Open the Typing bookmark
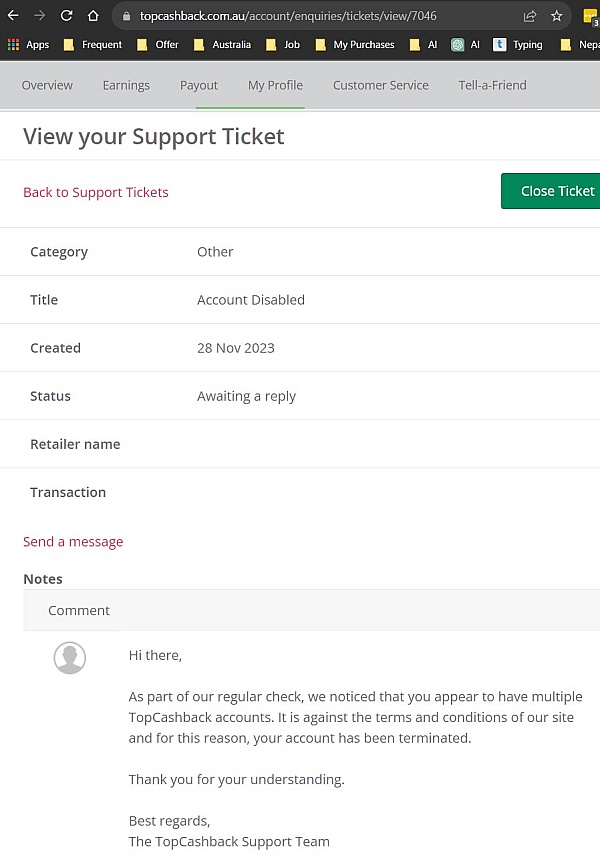This screenshot has width=600, height=863. click(518, 45)
